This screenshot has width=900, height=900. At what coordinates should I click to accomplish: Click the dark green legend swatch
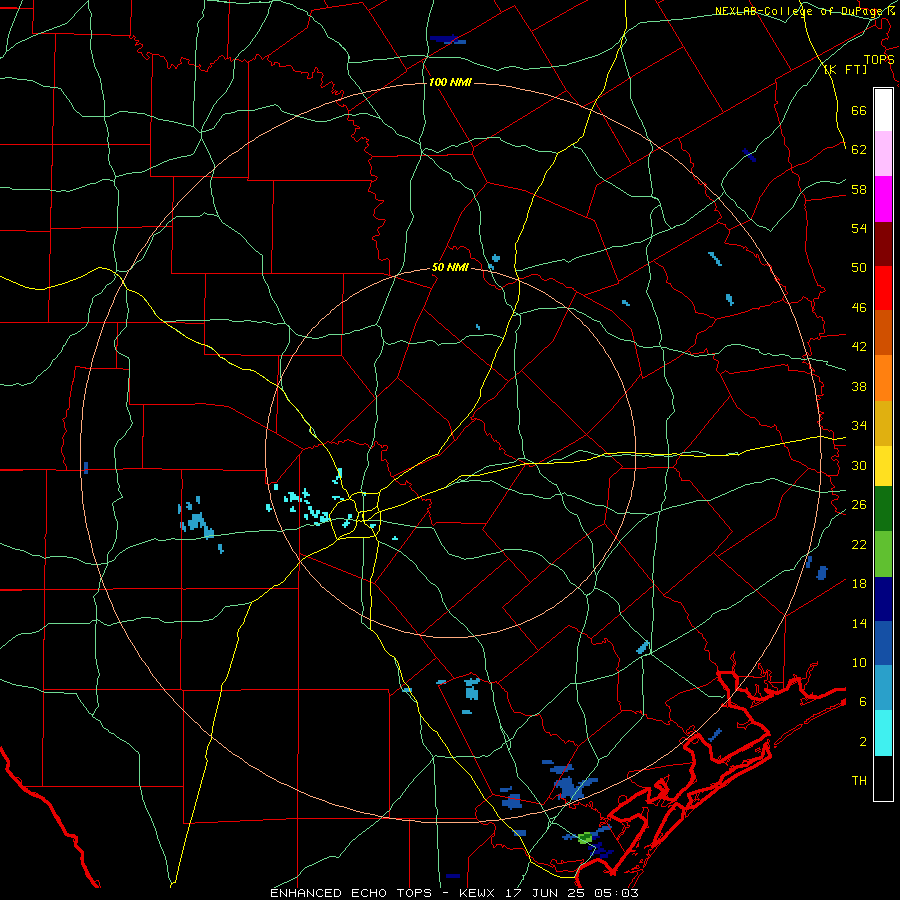coord(883,509)
